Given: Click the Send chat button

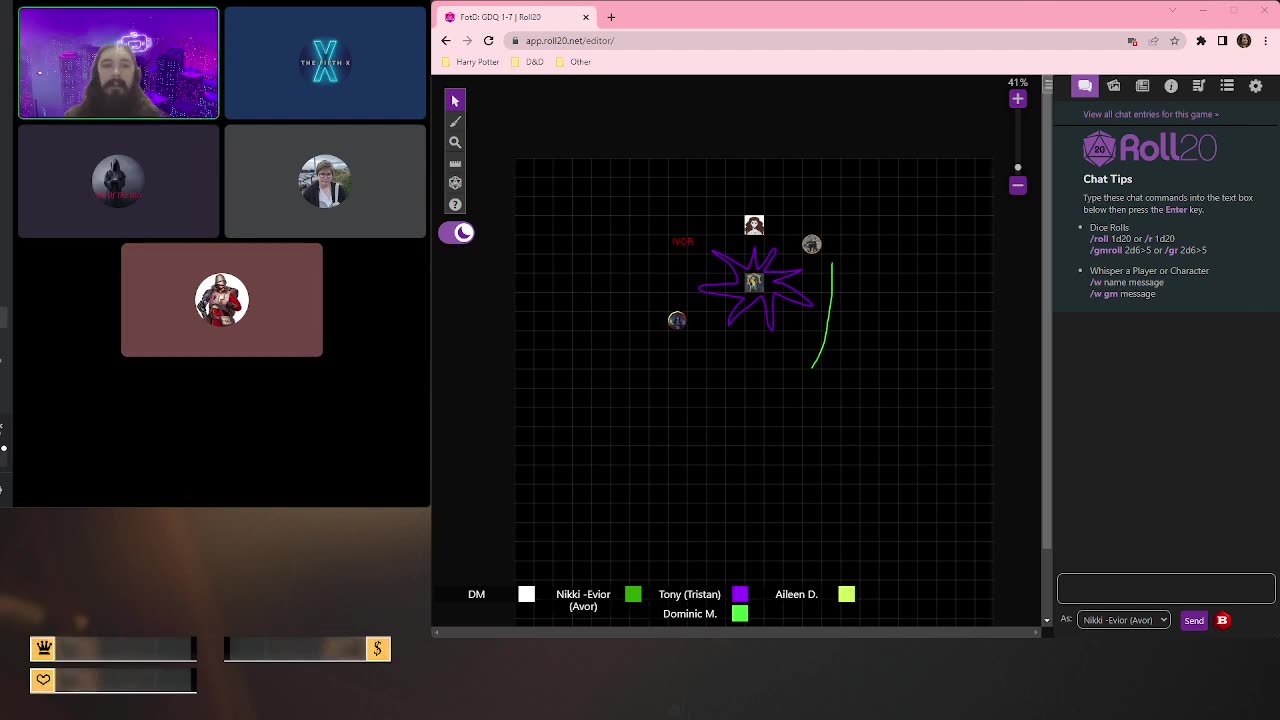Looking at the screenshot, I should 1194,621.
